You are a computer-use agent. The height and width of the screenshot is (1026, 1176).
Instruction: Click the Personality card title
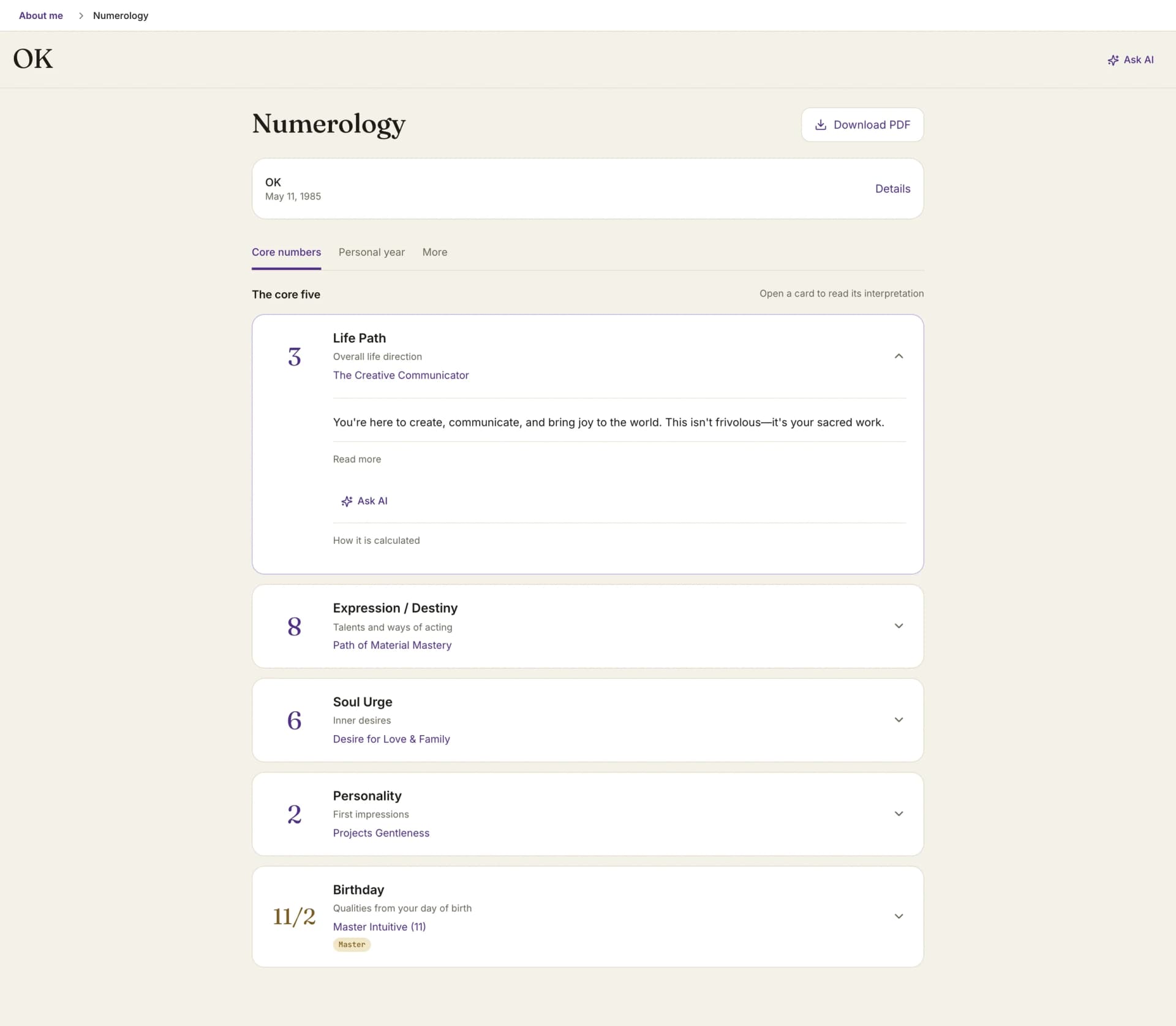point(367,796)
